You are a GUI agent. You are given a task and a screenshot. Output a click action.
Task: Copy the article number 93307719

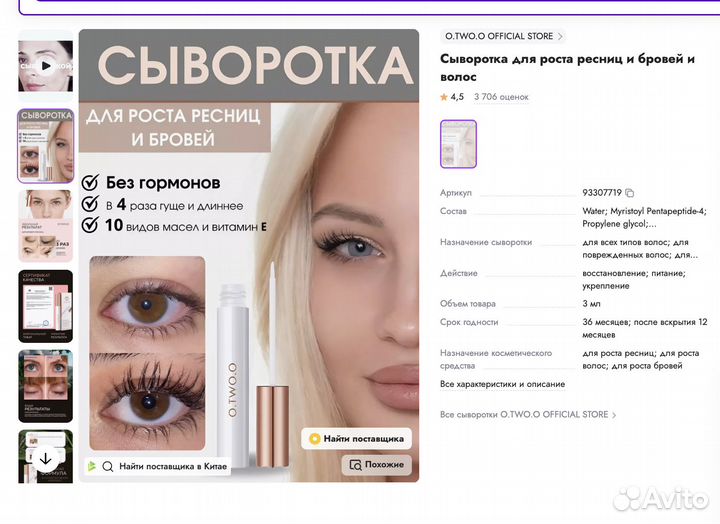630,193
